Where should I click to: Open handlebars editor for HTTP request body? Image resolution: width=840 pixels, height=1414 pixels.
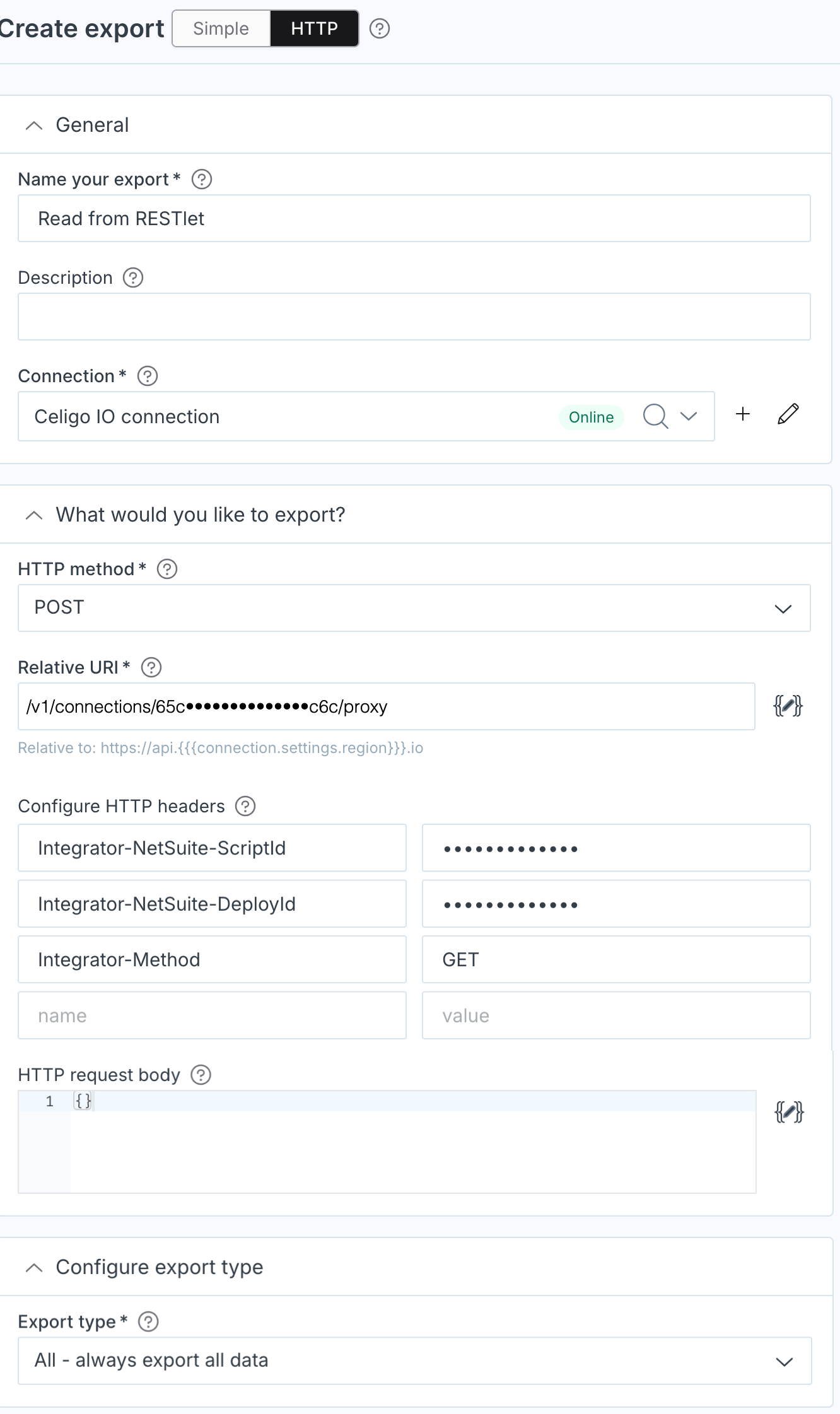click(x=789, y=1112)
